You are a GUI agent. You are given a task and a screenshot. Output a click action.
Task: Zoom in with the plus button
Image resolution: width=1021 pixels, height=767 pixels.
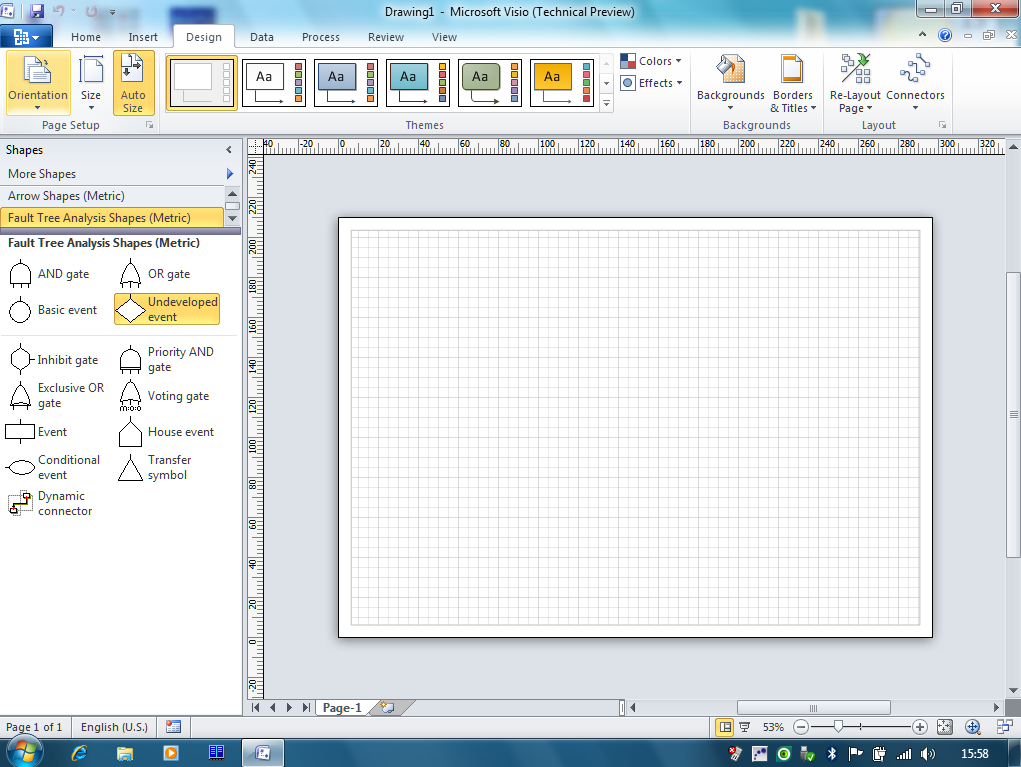pyautogui.click(x=919, y=727)
